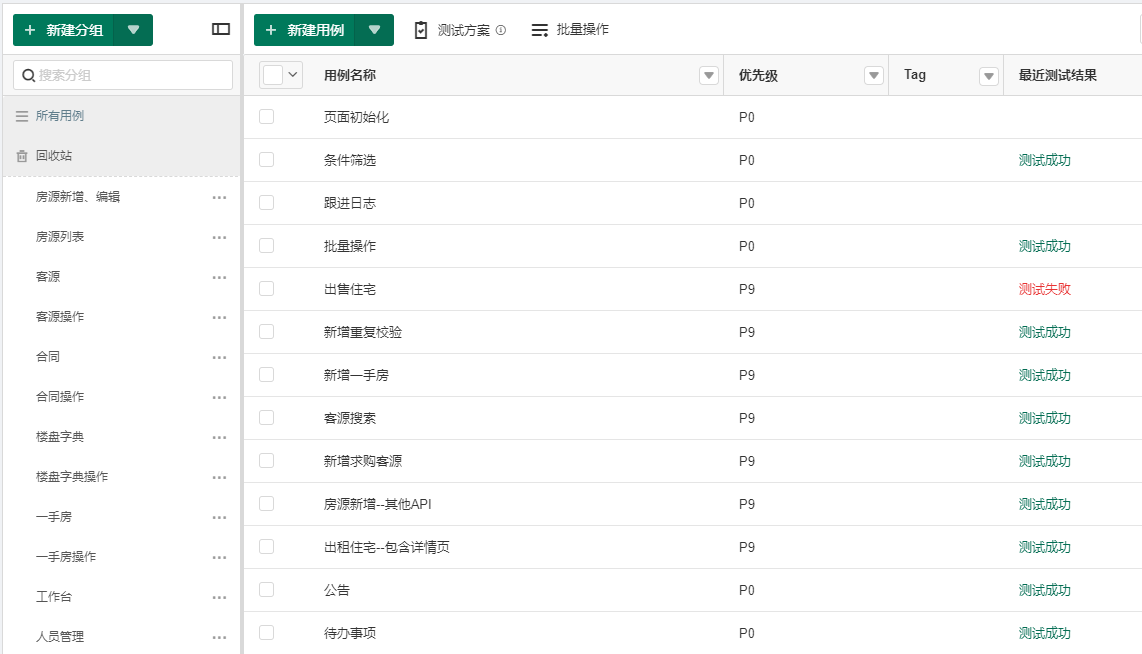
Task: Open the 新增求购客源 test case
Action: [x=363, y=461]
